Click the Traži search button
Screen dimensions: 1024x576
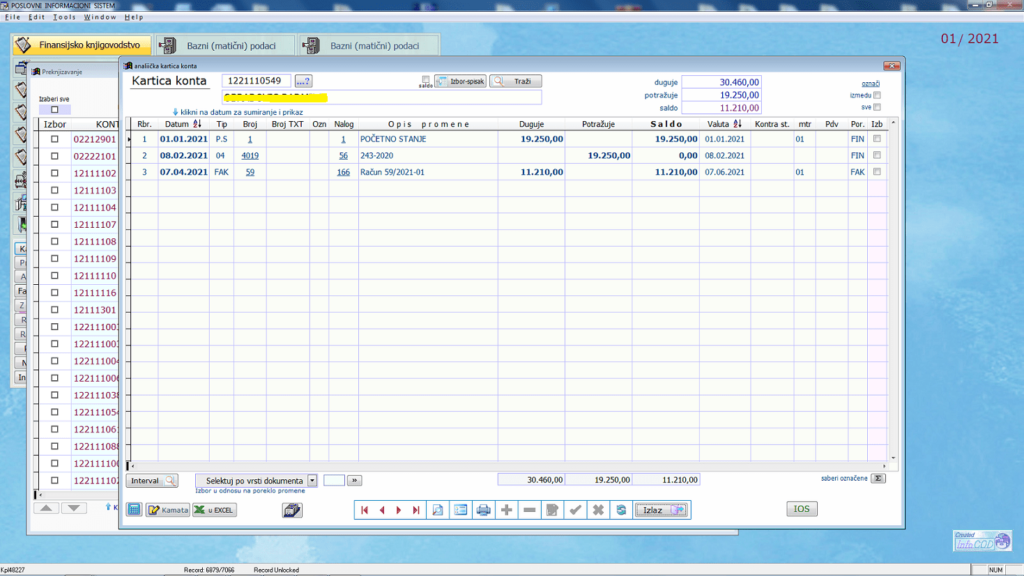point(515,81)
